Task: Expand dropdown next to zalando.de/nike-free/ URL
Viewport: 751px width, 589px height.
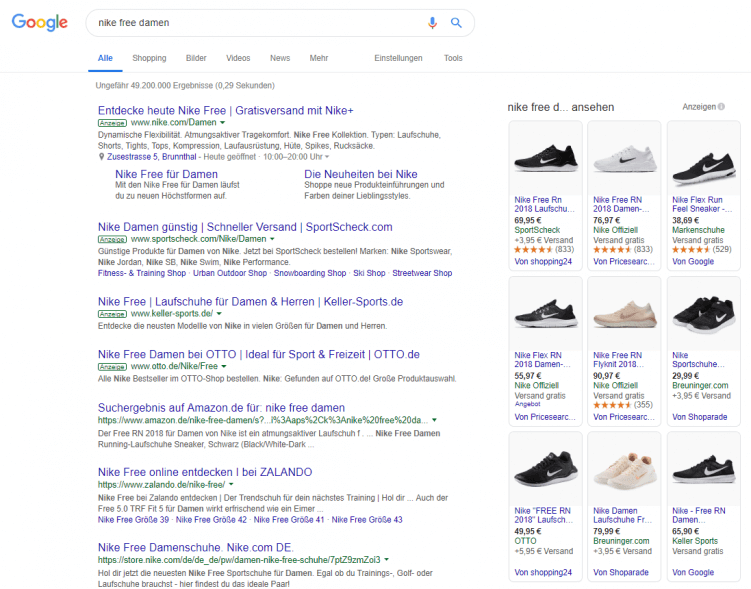Action: tap(231, 485)
